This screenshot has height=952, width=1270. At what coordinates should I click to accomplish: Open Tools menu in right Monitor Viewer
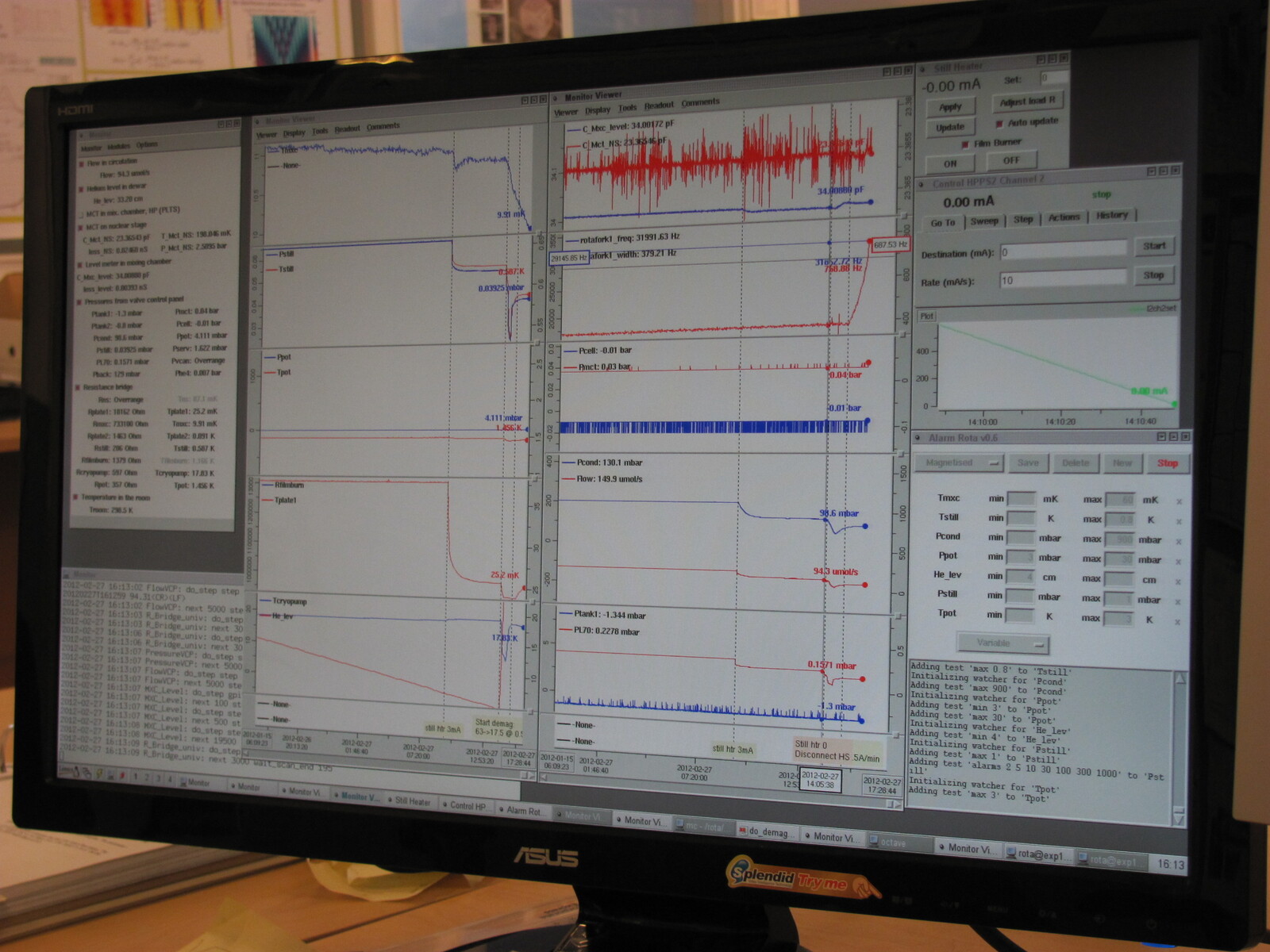[627, 108]
